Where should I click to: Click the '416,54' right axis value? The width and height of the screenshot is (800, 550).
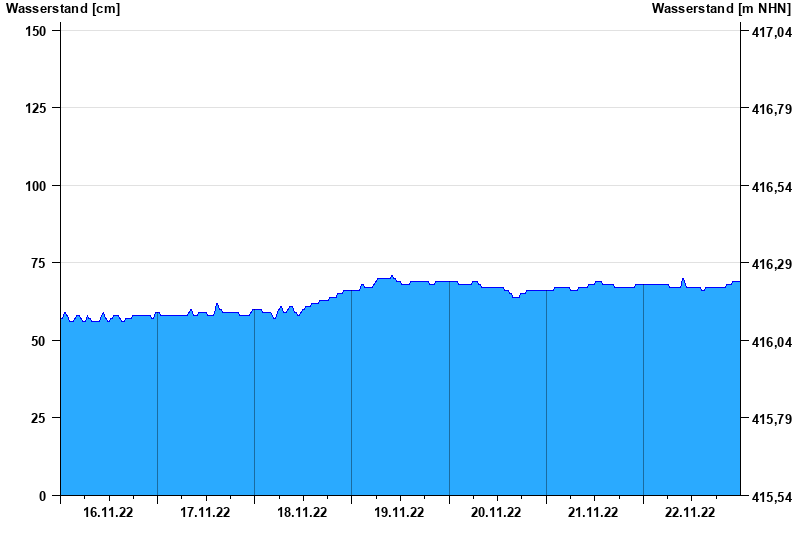[x=772, y=187]
